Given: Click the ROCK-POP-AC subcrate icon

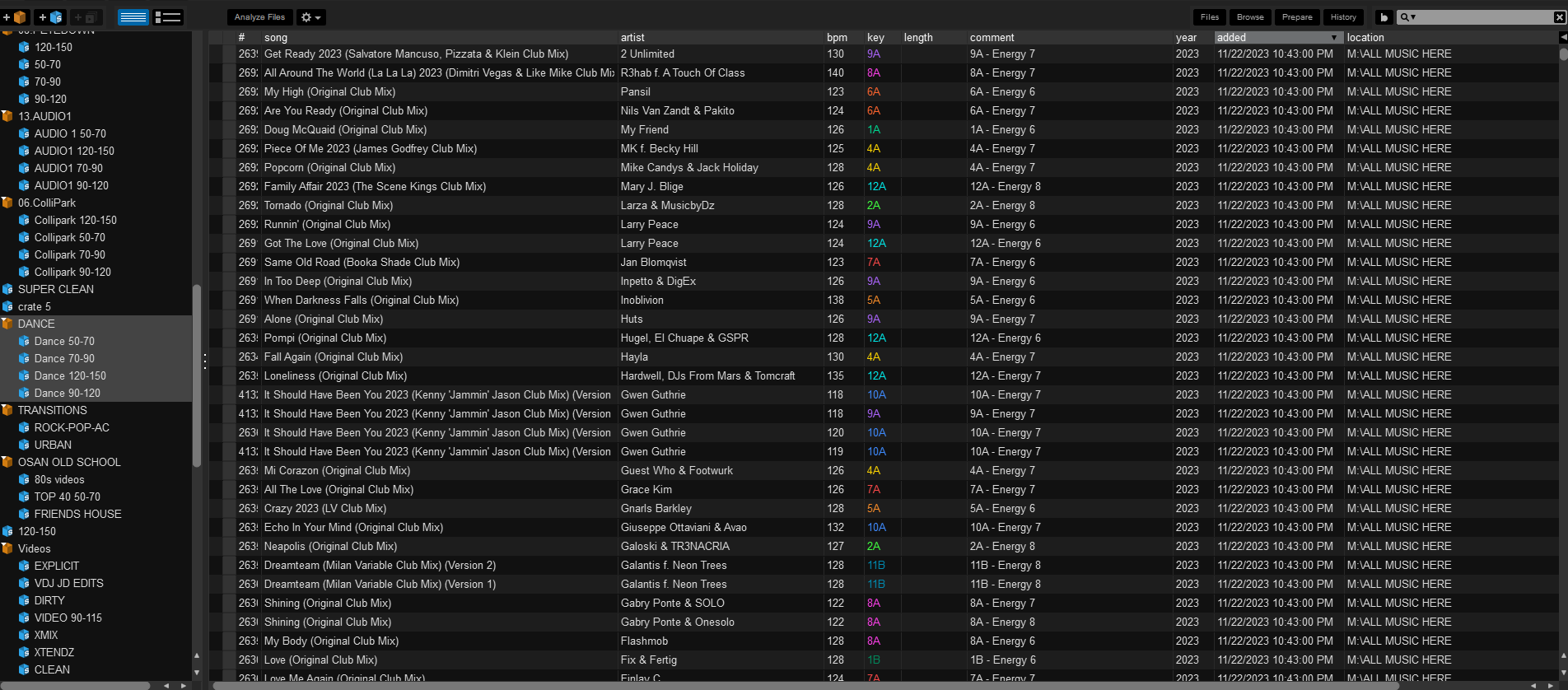Looking at the screenshot, I should tap(24, 427).
